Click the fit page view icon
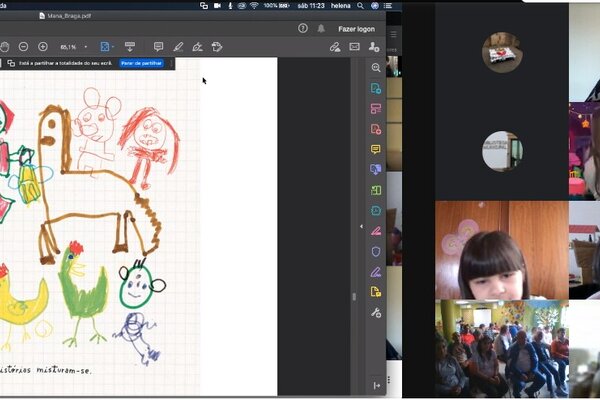This screenshot has width=600, height=400. pos(104,47)
